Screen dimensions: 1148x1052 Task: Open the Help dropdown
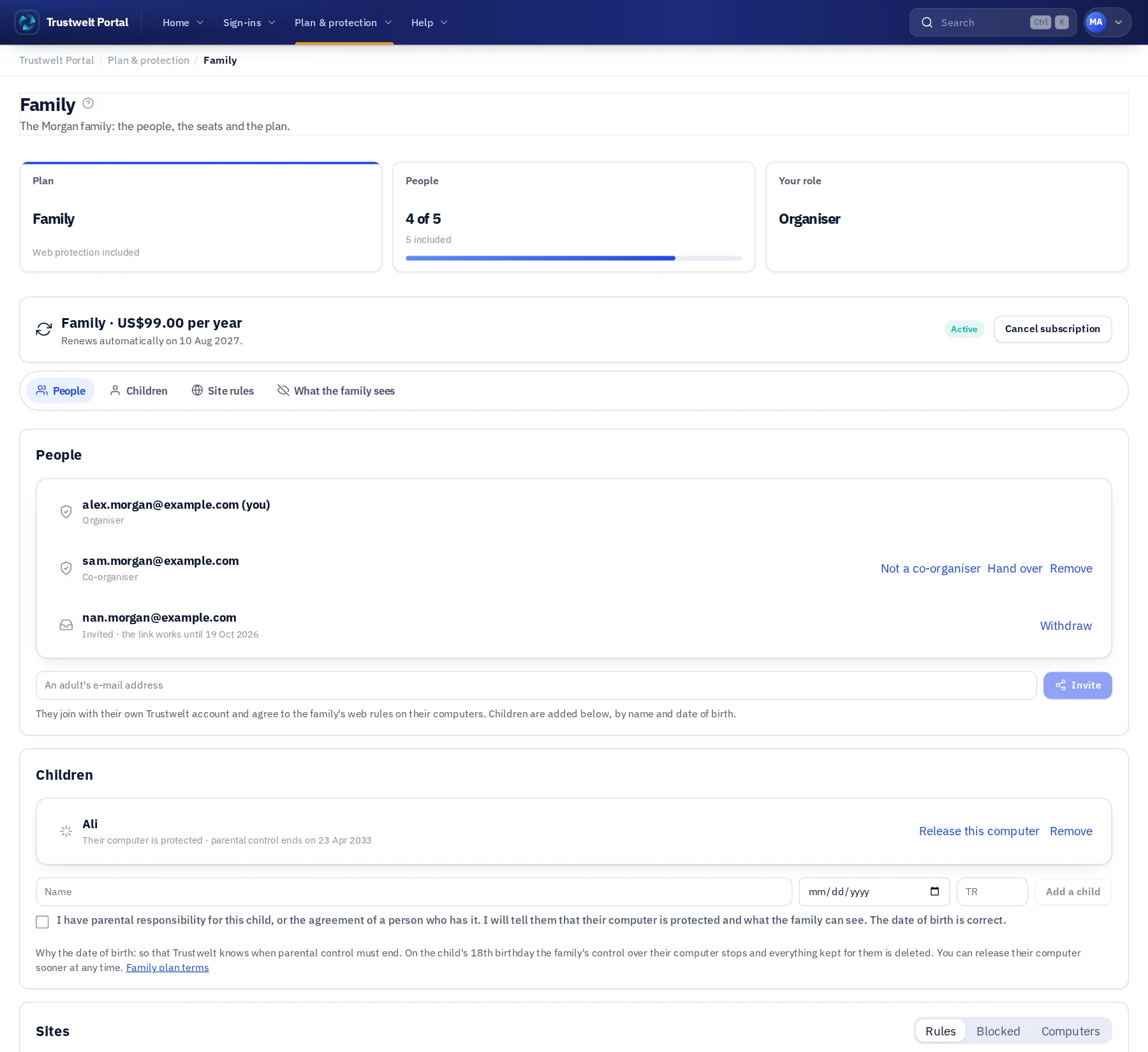[x=429, y=22]
